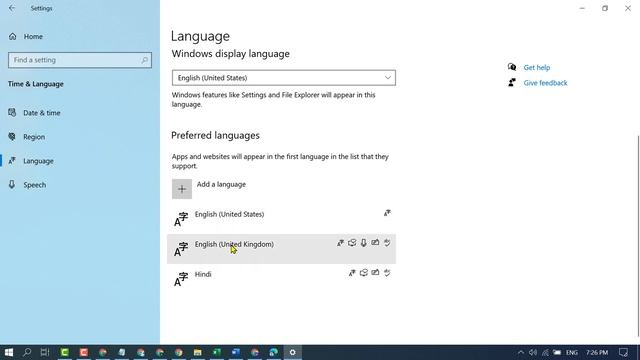Click the 7:26 PM clock
640x360 pixels.
tap(597, 352)
